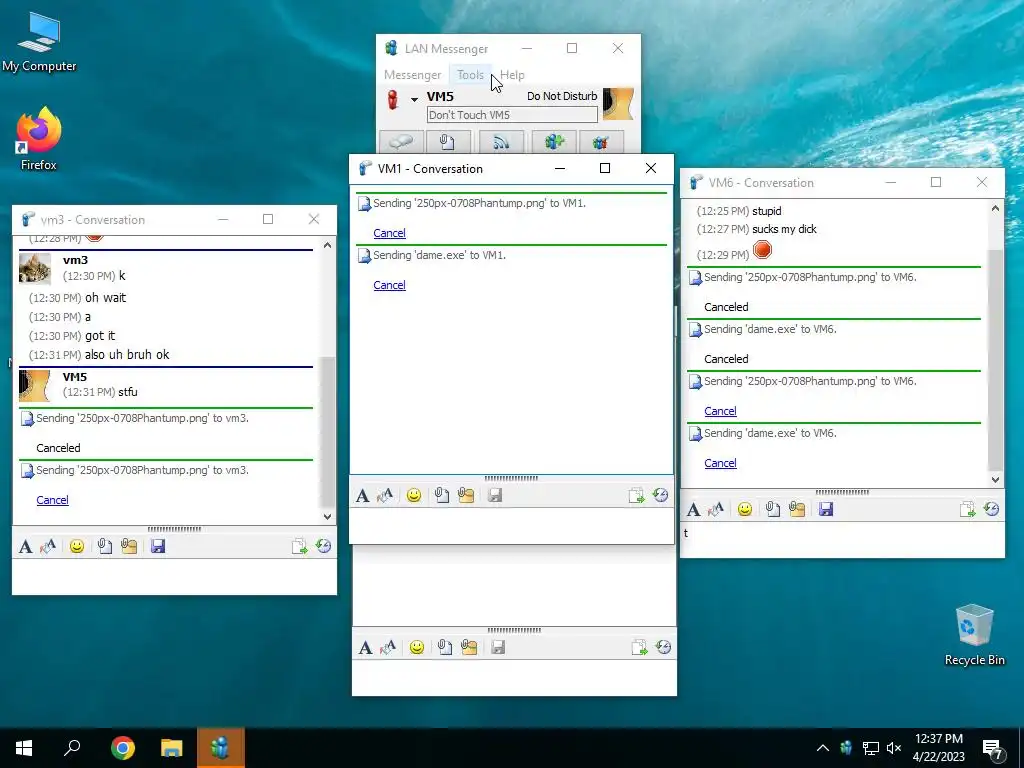This screenshot has height=768, width=1024.
Task: Open the font button in the VM1 conversation
Action: tap(362, 496)
